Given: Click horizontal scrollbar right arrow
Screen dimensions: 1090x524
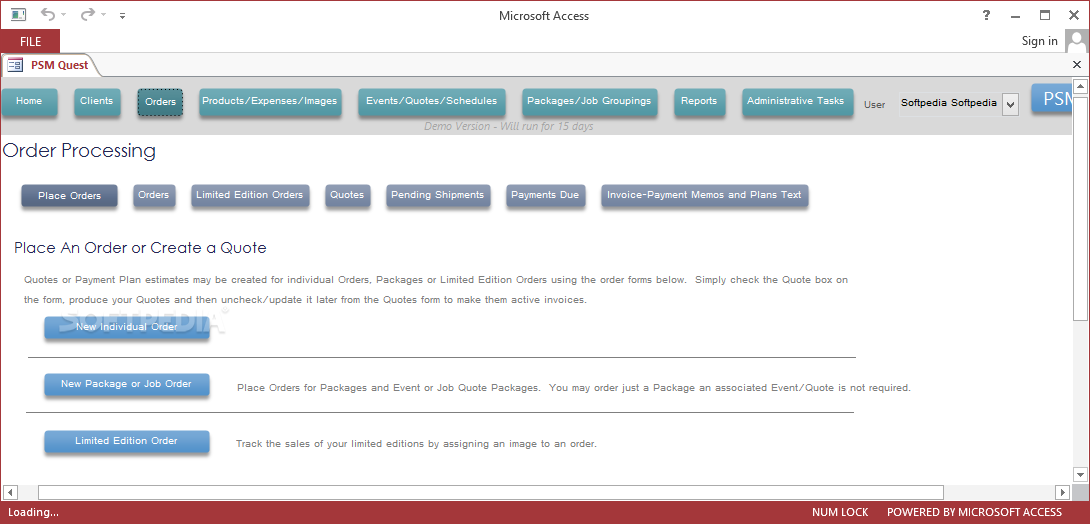Looking at the screenshot, I should coord(1062,493).
